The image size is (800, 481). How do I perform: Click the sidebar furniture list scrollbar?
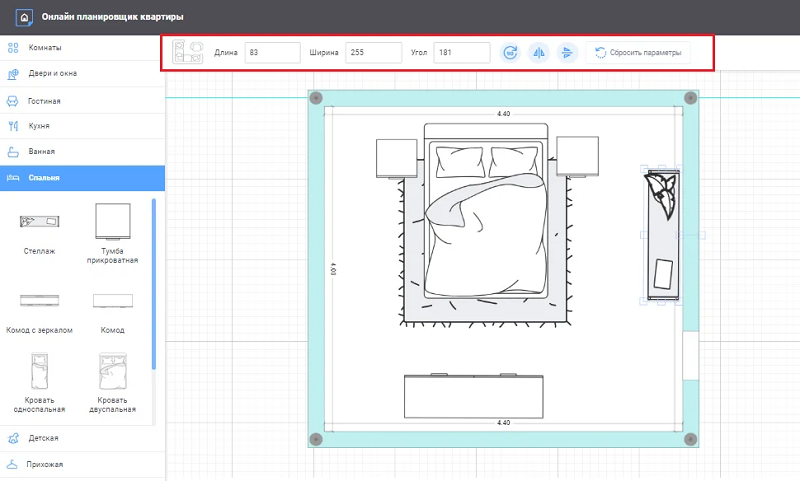click(154, 283)
